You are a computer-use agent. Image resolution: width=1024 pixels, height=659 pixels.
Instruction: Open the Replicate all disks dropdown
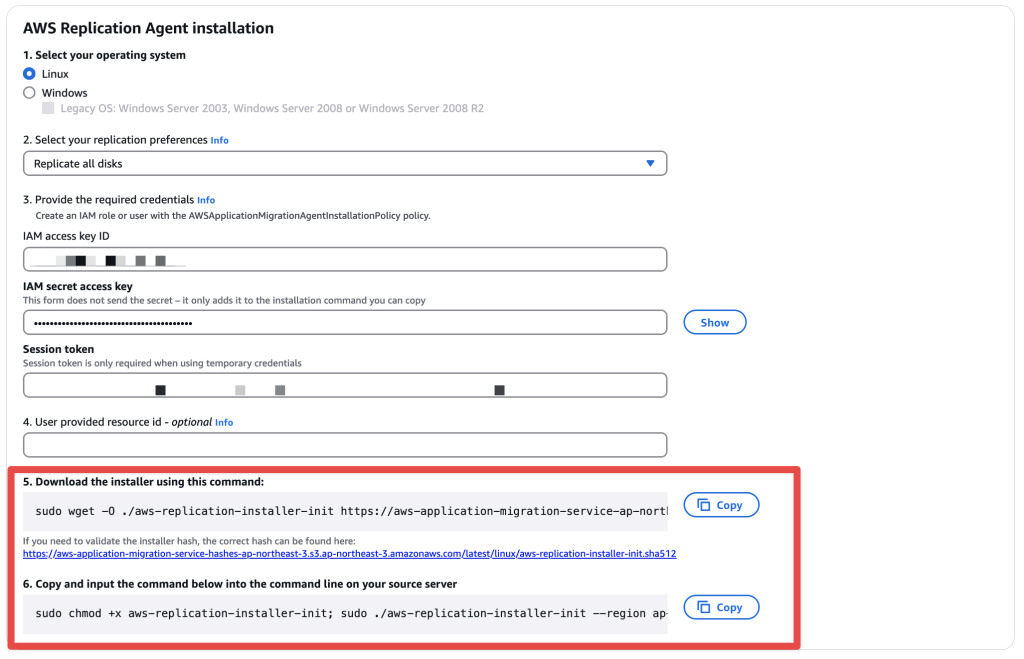click(345, 163)
